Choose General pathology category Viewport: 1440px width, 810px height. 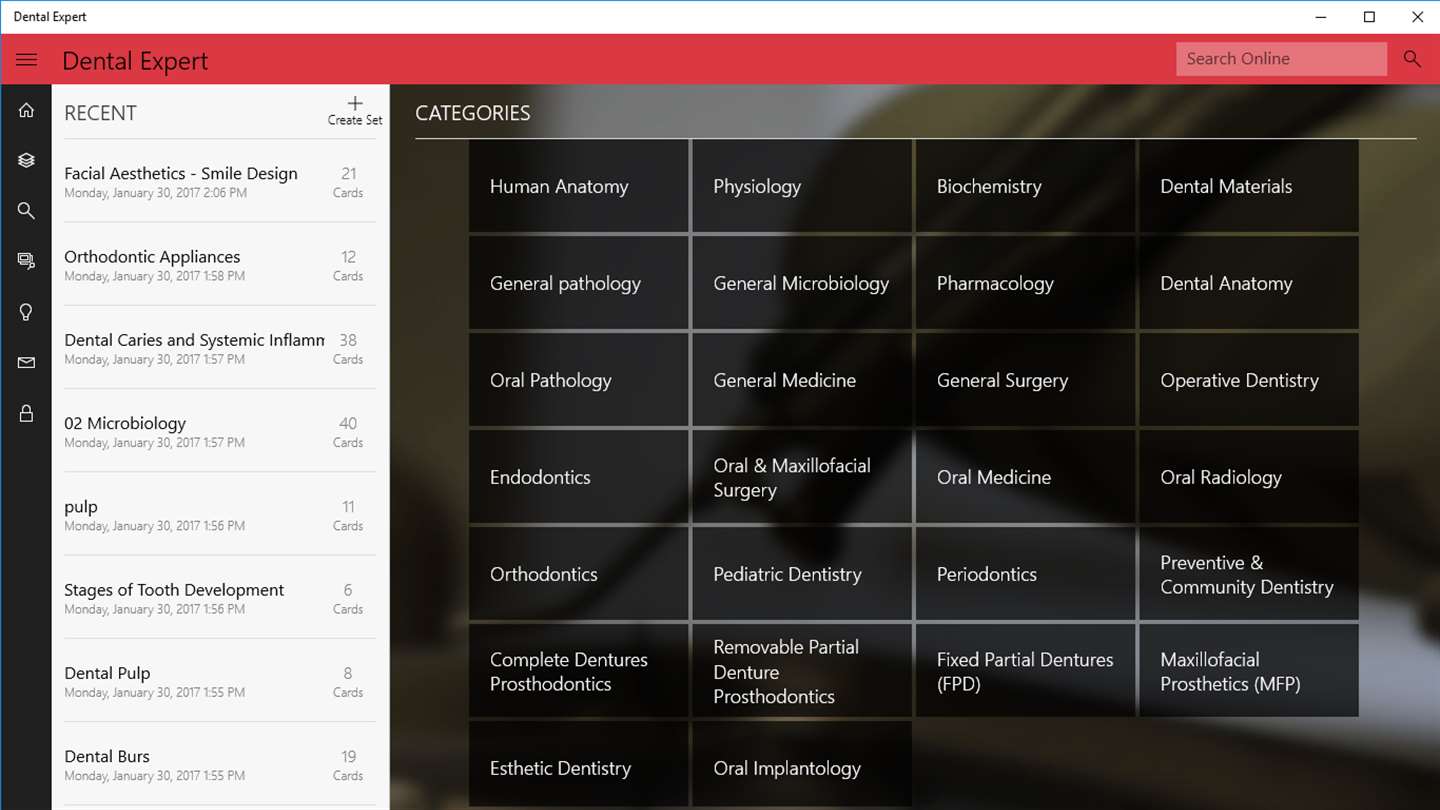[x=578, y=283]
